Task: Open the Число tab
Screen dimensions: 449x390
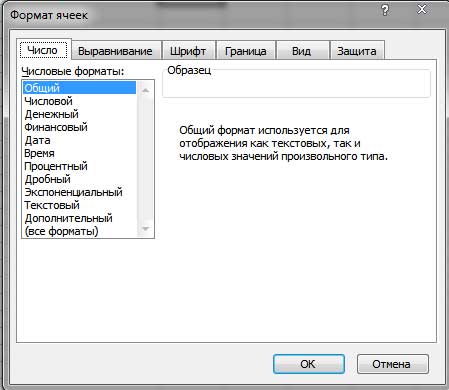Action: tap(44, 50)
